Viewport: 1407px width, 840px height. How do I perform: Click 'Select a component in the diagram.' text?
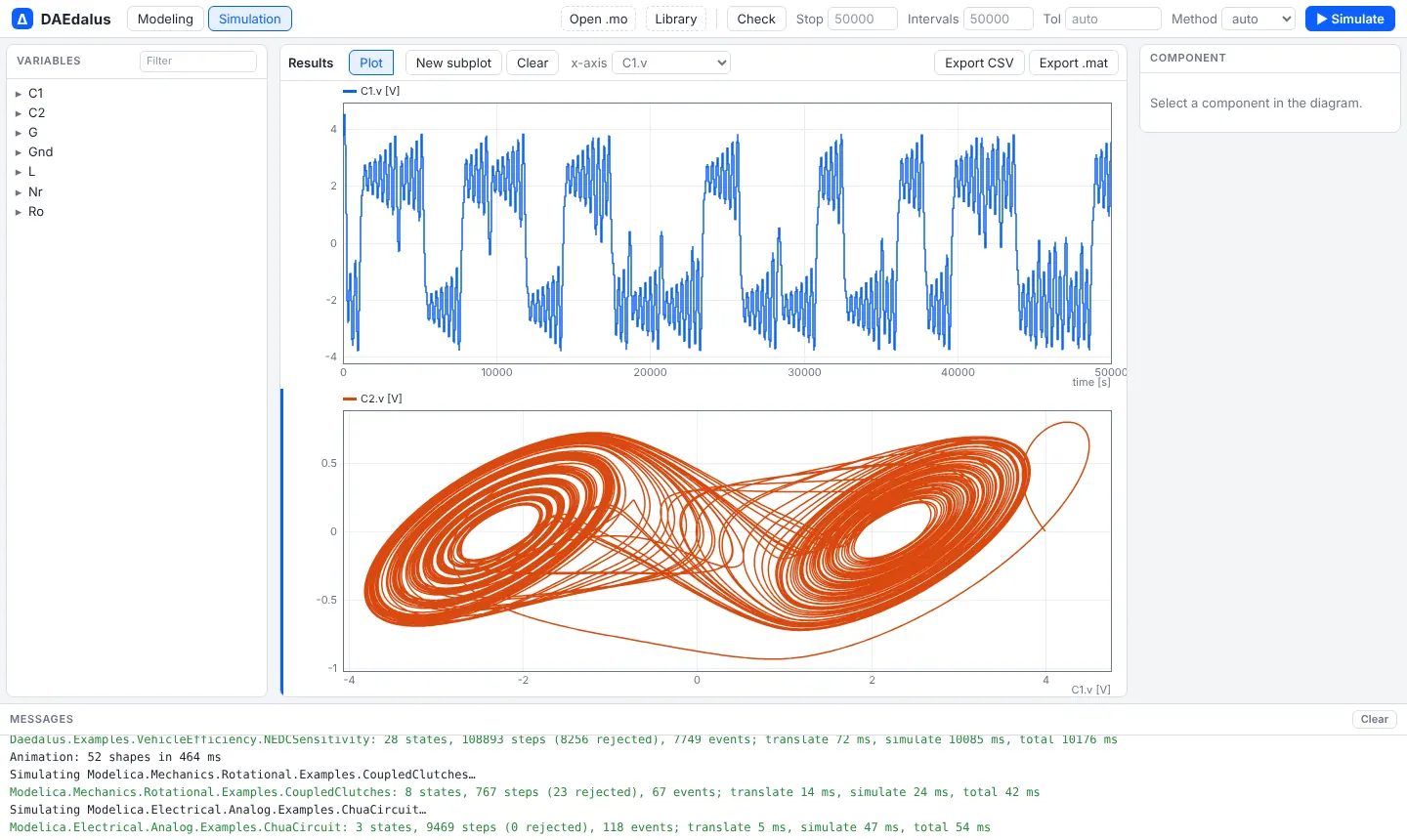[1256, 103]
